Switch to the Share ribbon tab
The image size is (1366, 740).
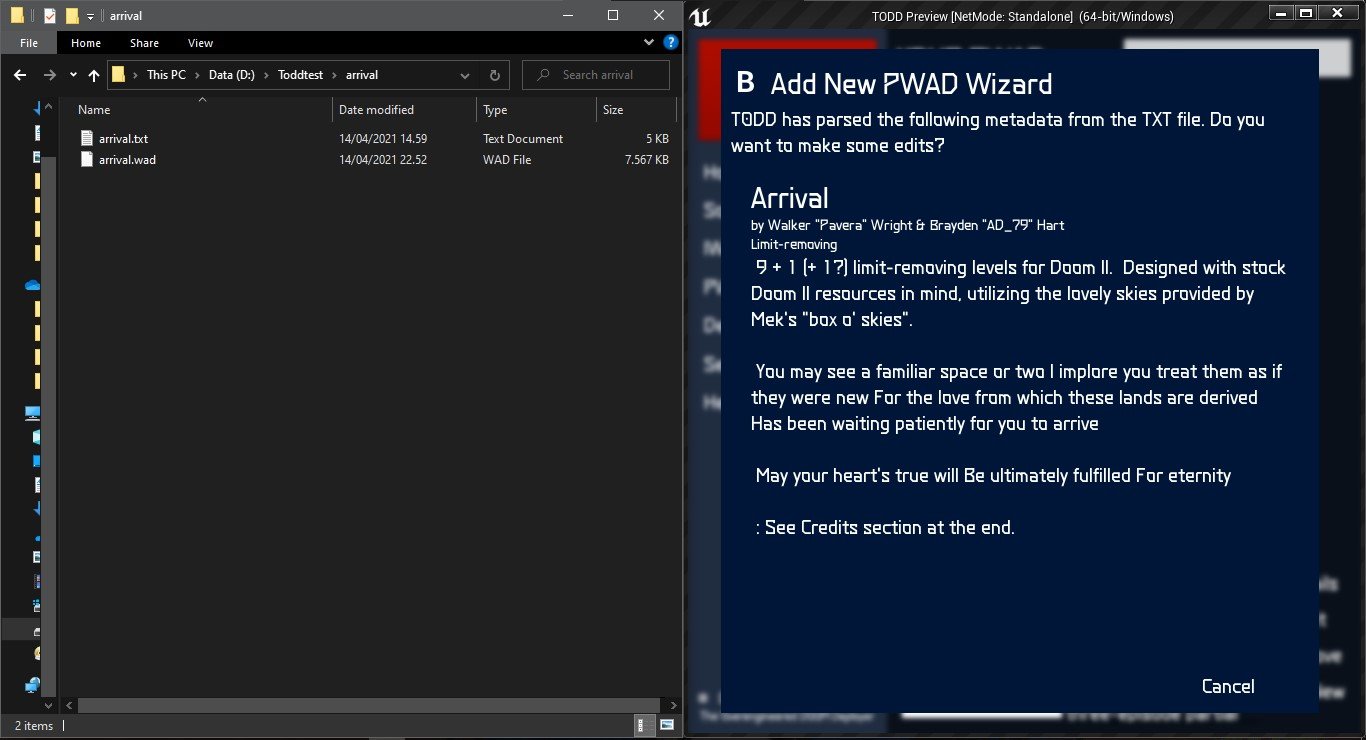tap(144, 43)
